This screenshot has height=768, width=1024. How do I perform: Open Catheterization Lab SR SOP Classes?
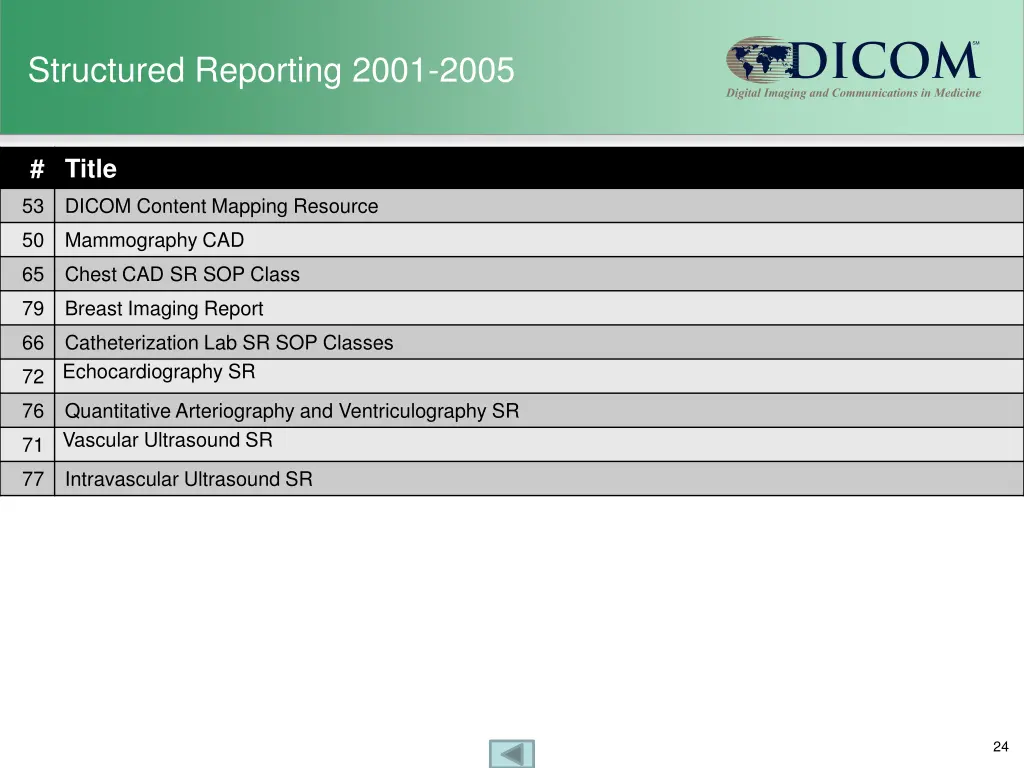(x=229, y=343)
